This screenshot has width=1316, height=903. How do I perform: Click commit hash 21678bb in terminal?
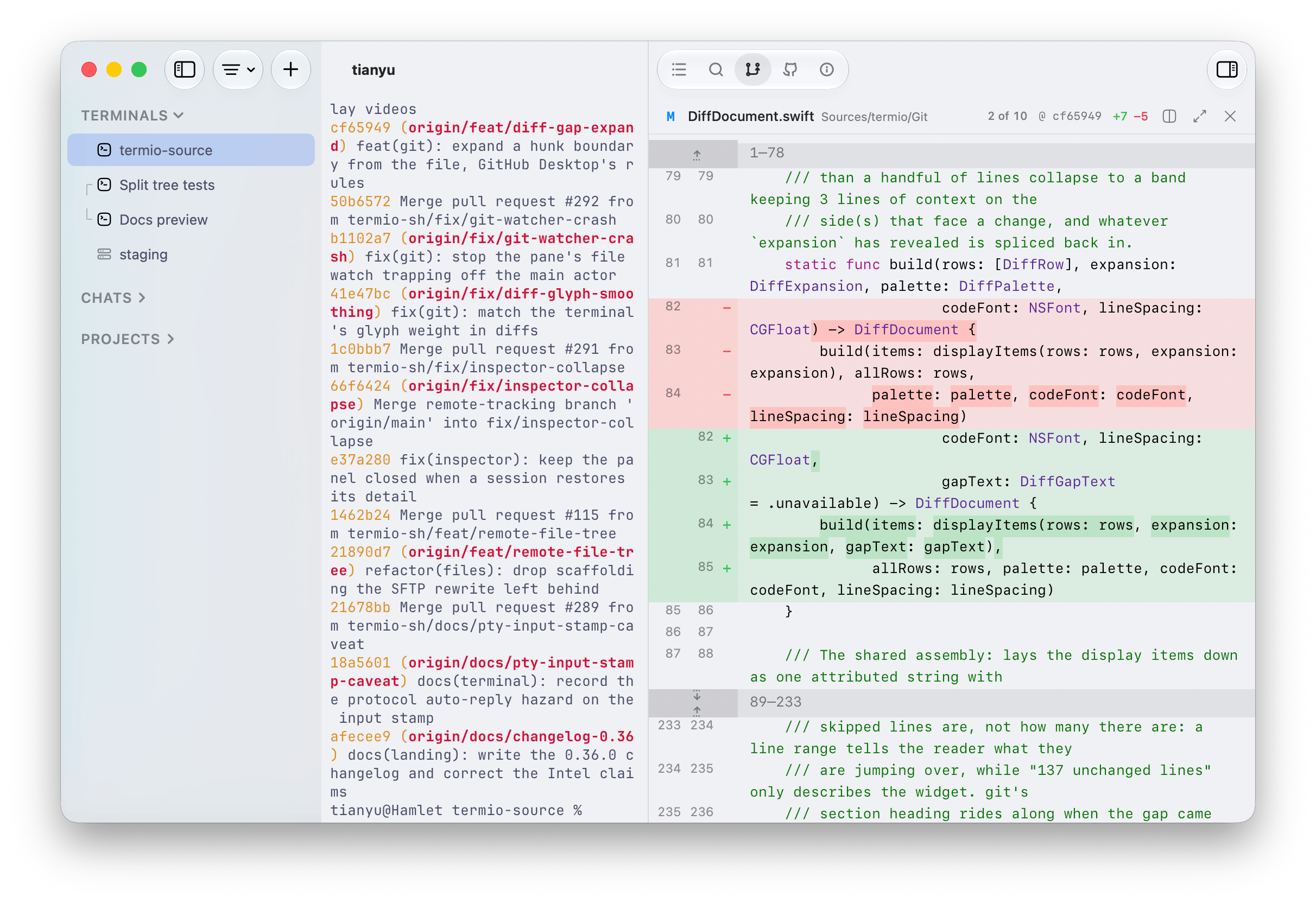[360, 607]
